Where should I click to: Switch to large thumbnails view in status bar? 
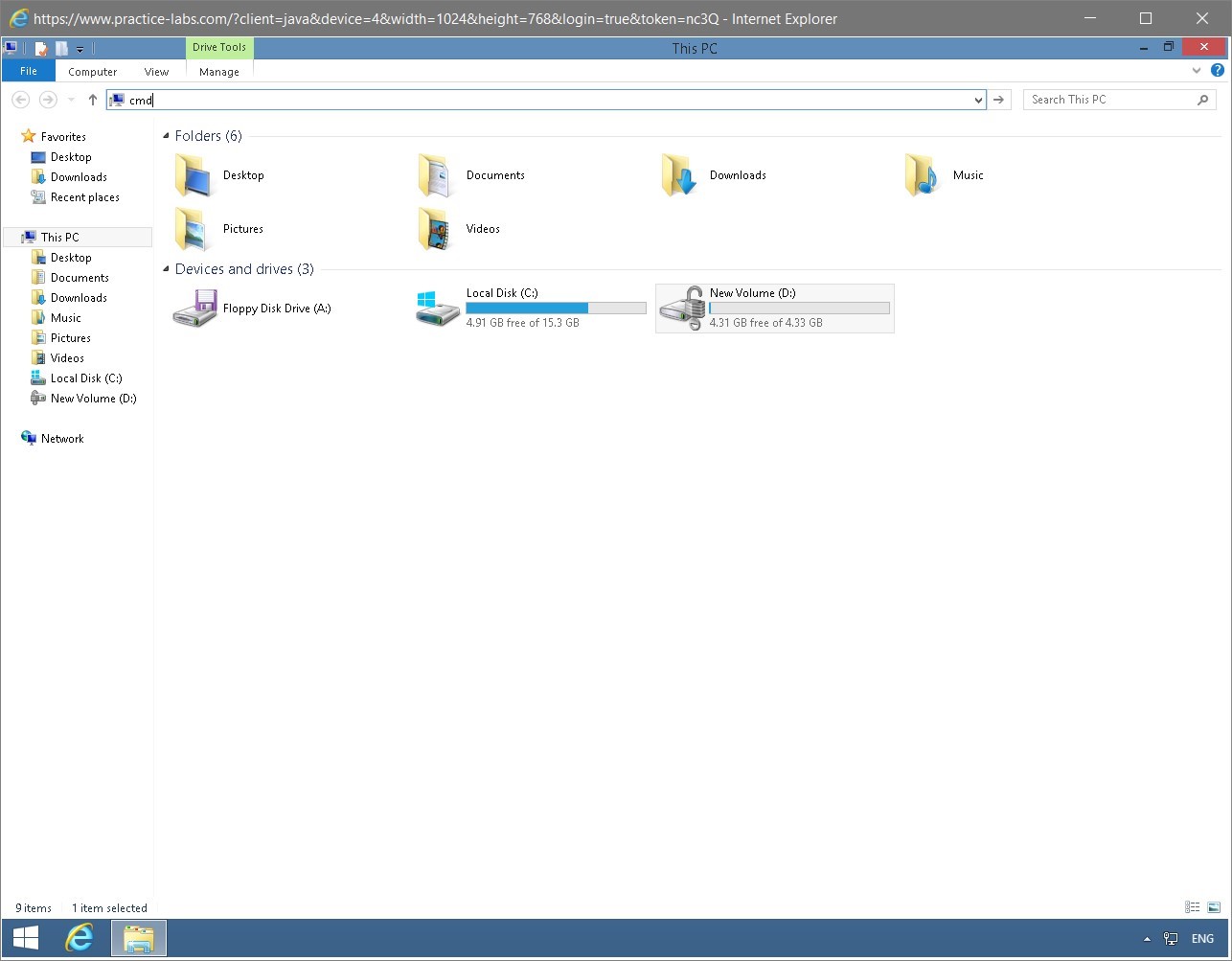coord(1213,907)
